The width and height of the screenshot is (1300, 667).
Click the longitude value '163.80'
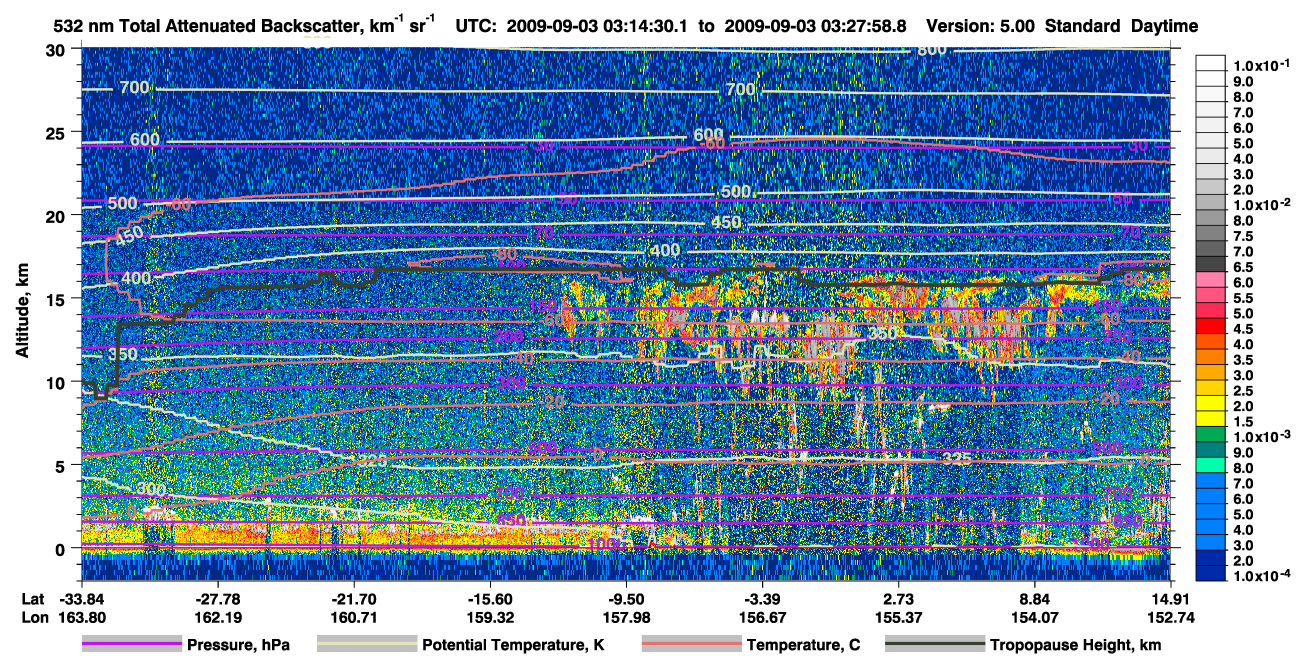(82, 617)
